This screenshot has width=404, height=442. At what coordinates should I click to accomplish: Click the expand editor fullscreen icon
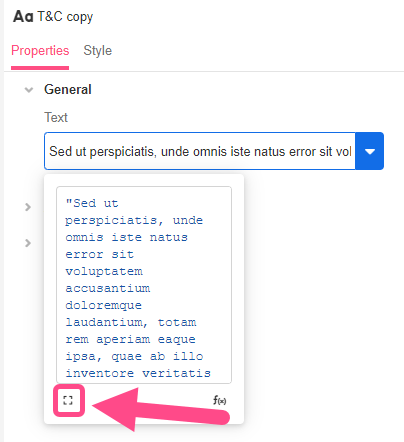68,400
